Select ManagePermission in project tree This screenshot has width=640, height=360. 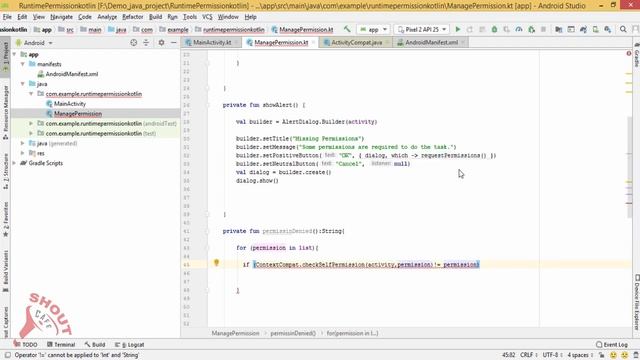click(78, 113)
